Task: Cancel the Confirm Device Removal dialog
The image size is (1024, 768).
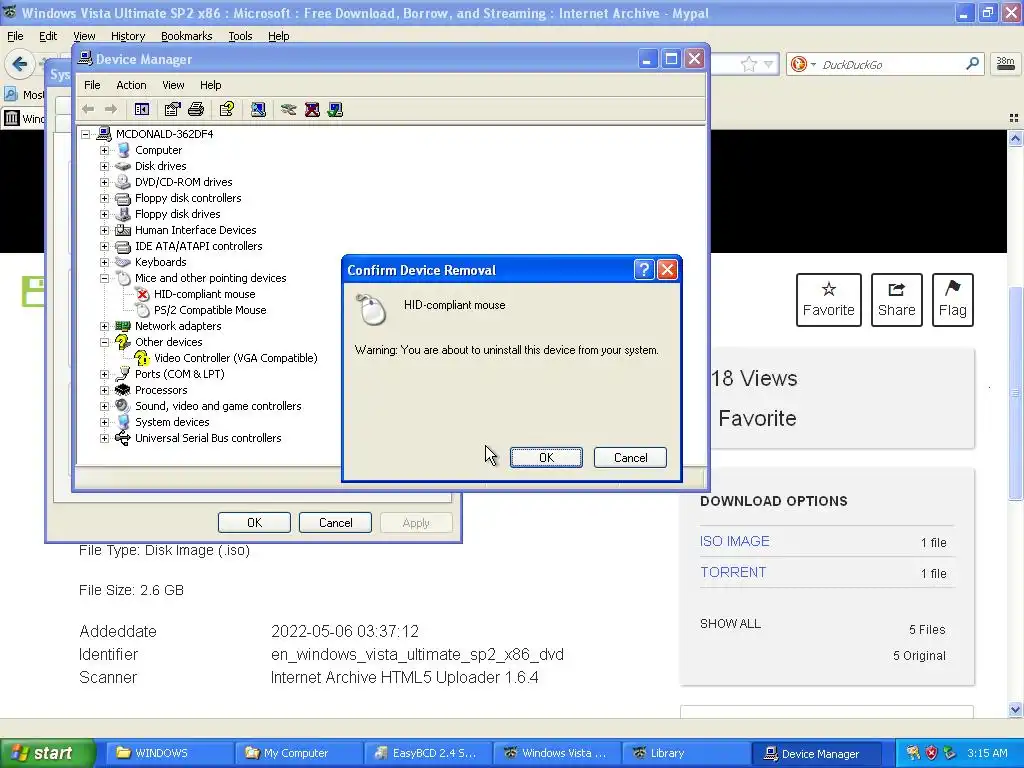Action: (630, 458)
